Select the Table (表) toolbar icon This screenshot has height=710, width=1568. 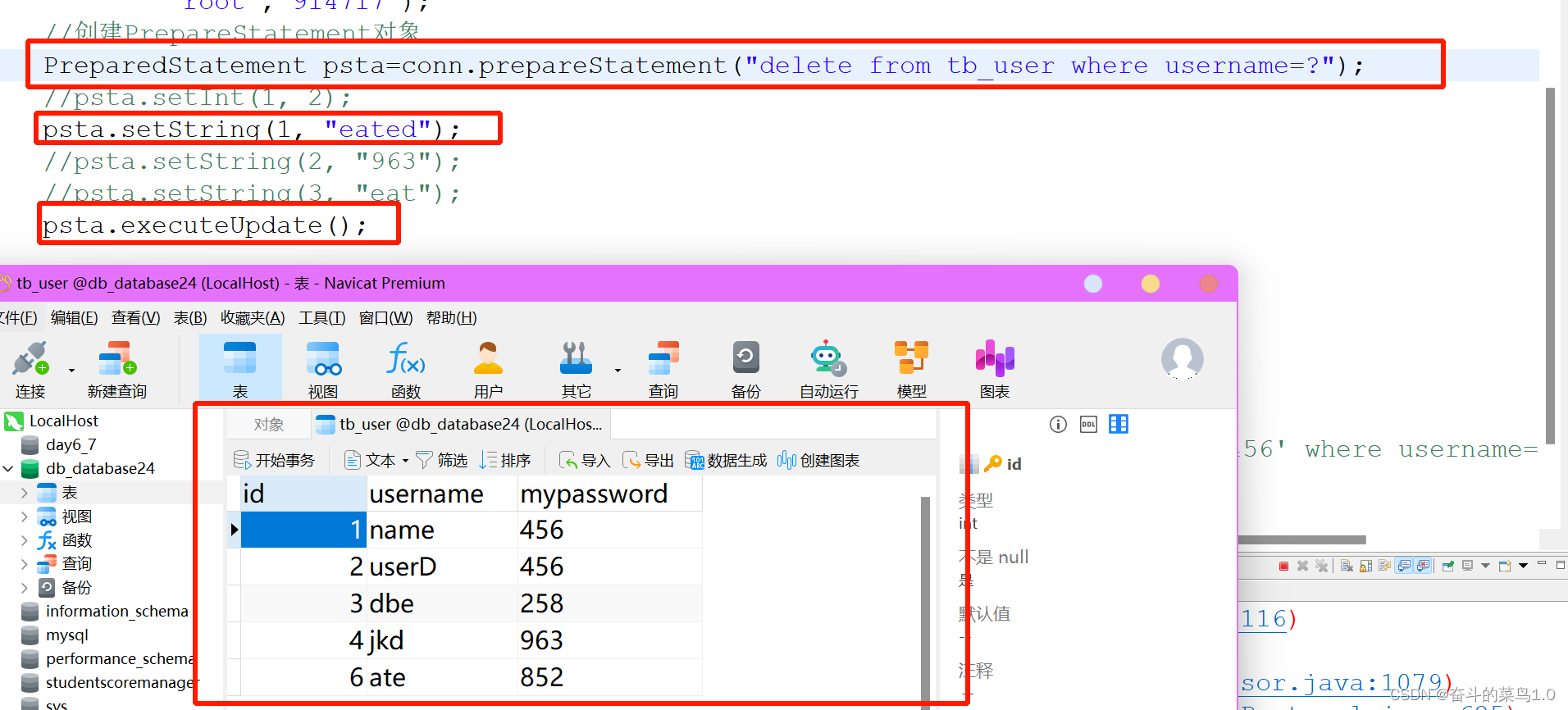click(x=240, y=359)
